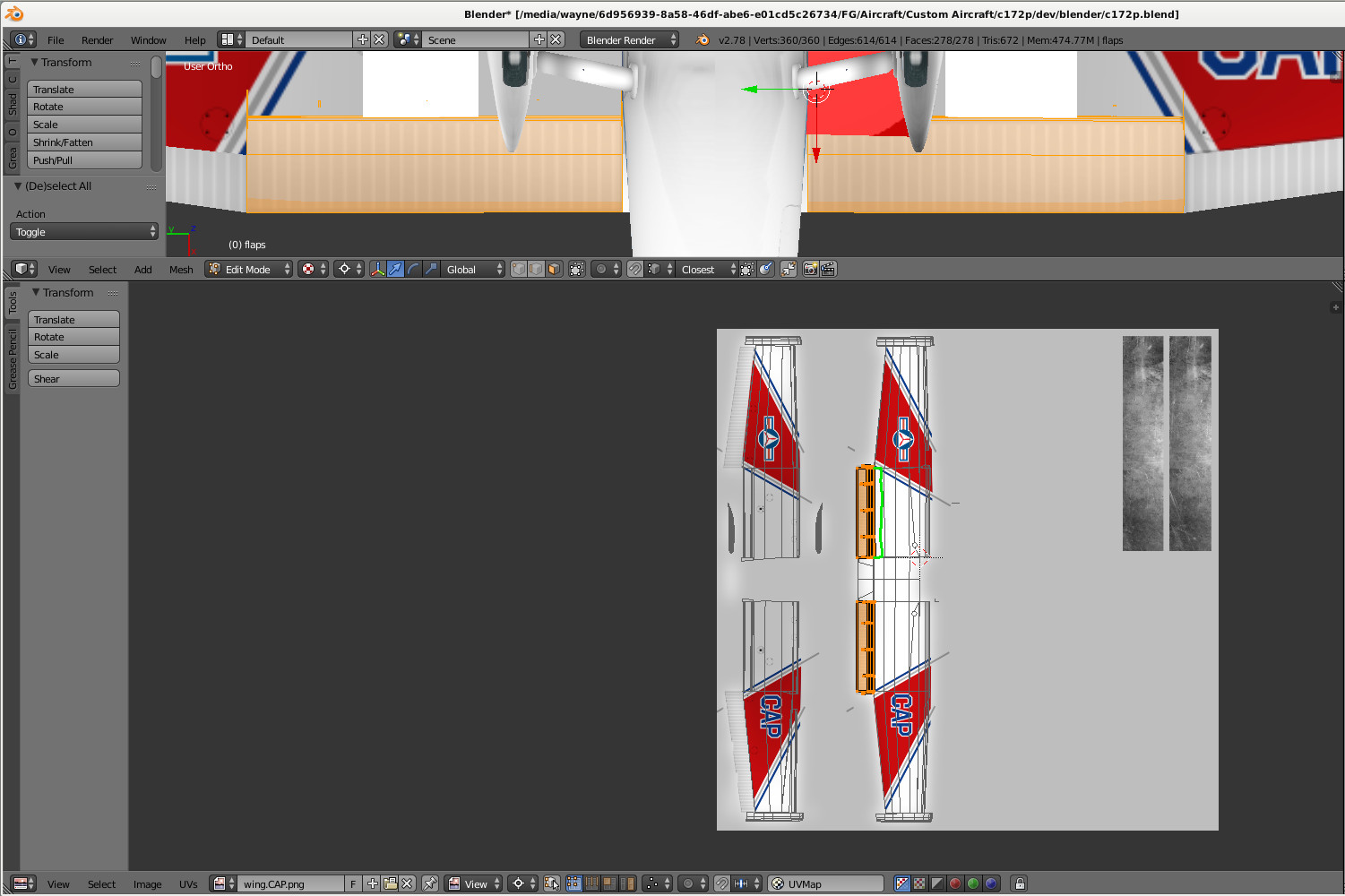Click the wing.CAP.png image name field
Viewport: 1345px width, 896px height.
tap(291, 883)
